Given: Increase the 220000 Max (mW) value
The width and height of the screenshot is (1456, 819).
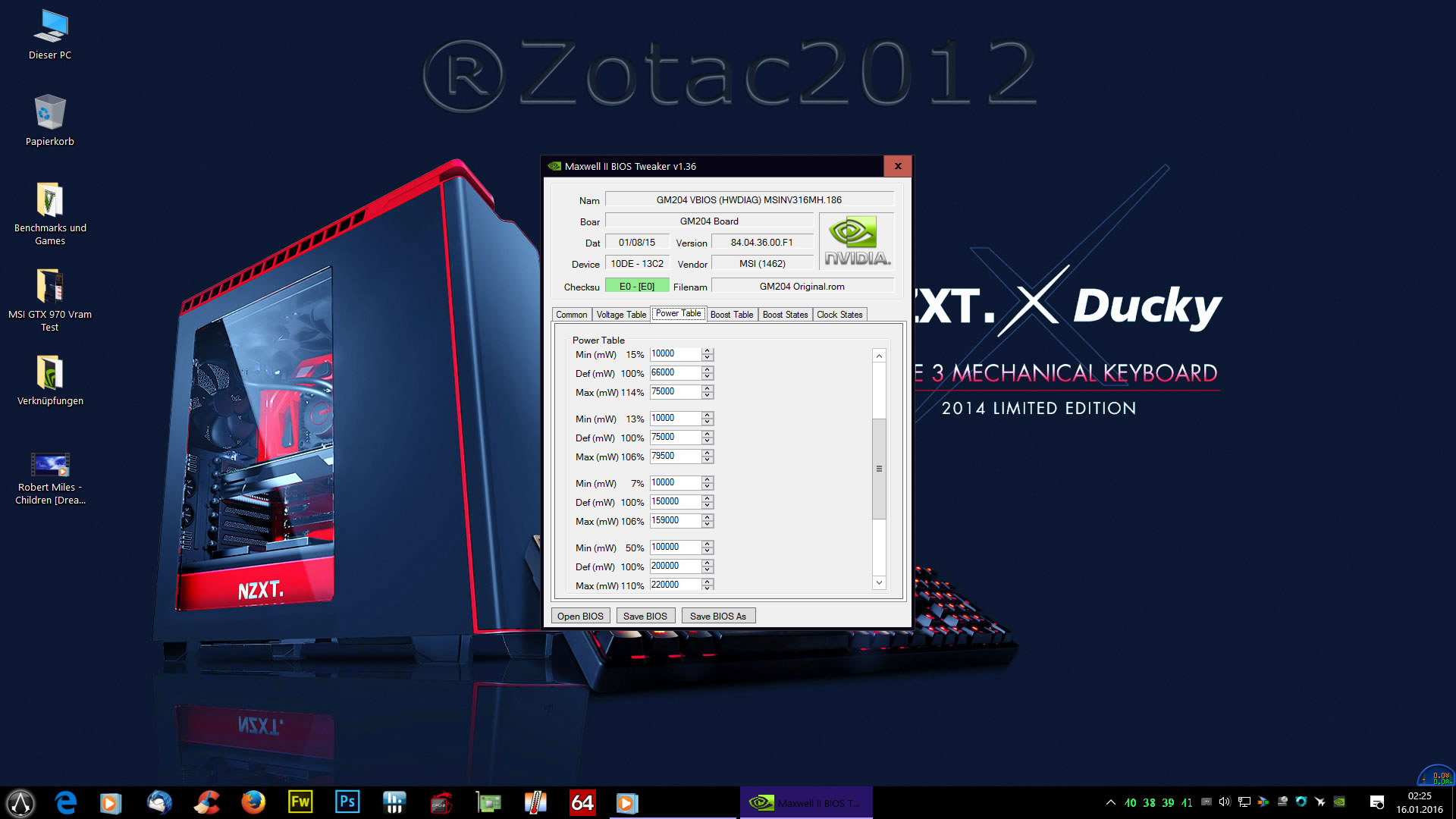Looking at the screenshot, I should (x=708, y=582).
